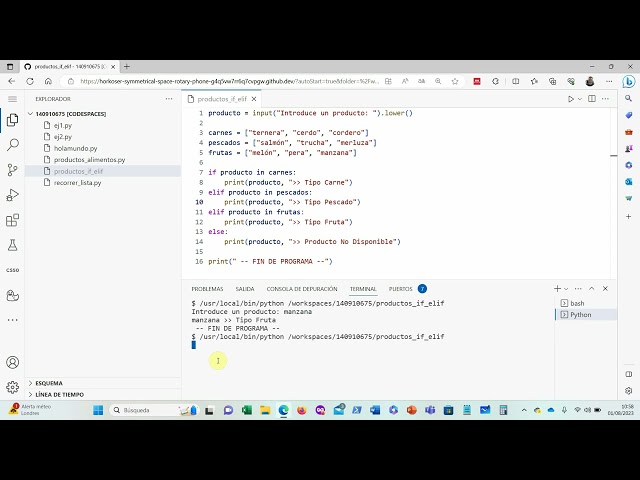Show additional activity bar views ellipsis
This screenshot has height=480, width=640.
tap(13, 320)
